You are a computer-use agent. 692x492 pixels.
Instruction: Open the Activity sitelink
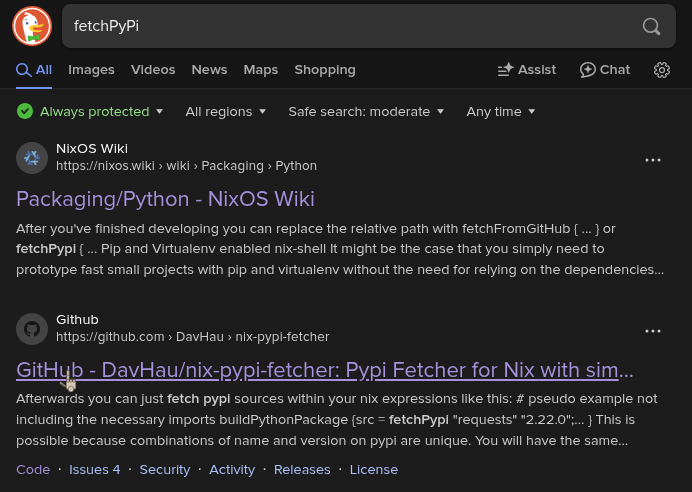click(232, 469)
